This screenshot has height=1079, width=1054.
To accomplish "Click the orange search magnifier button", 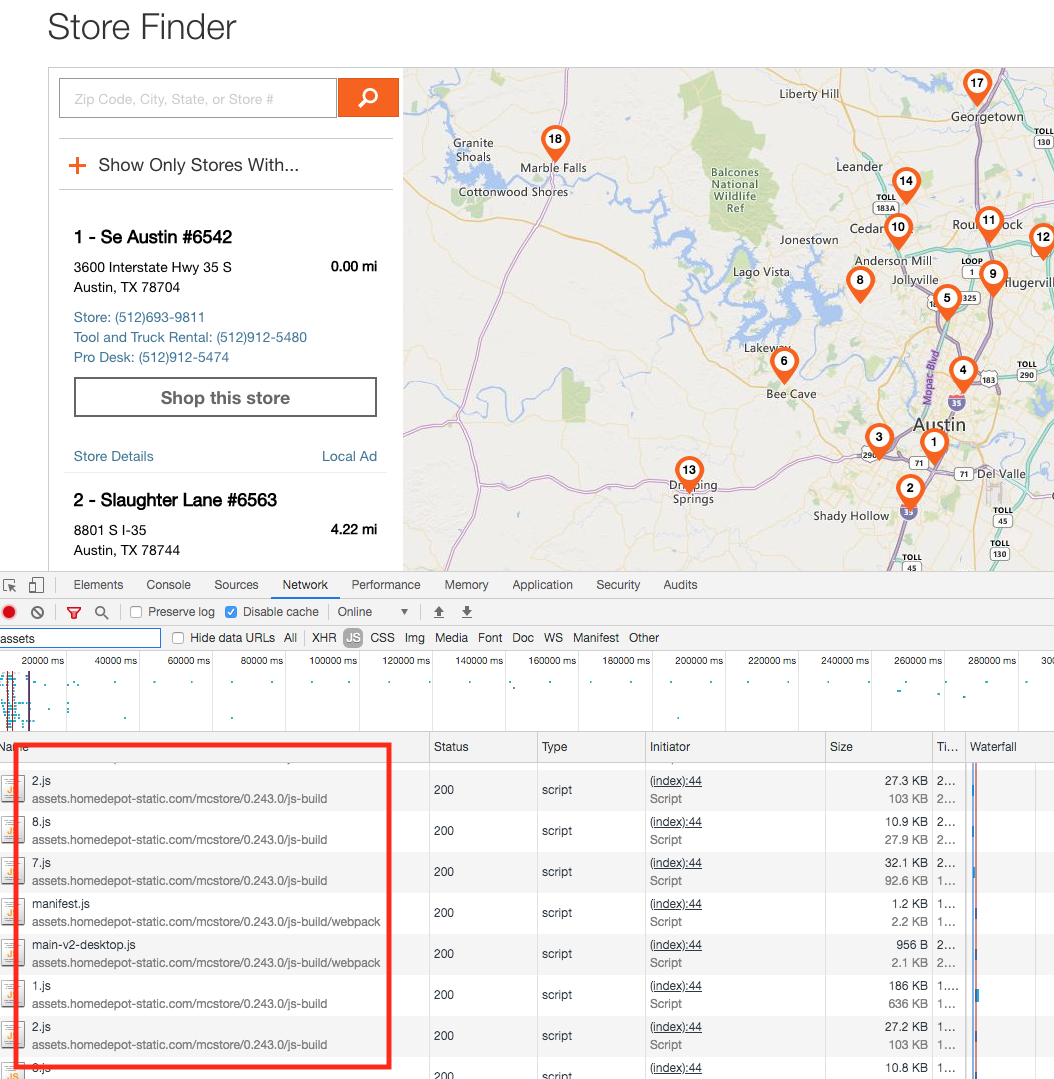I will pos(368,98).
